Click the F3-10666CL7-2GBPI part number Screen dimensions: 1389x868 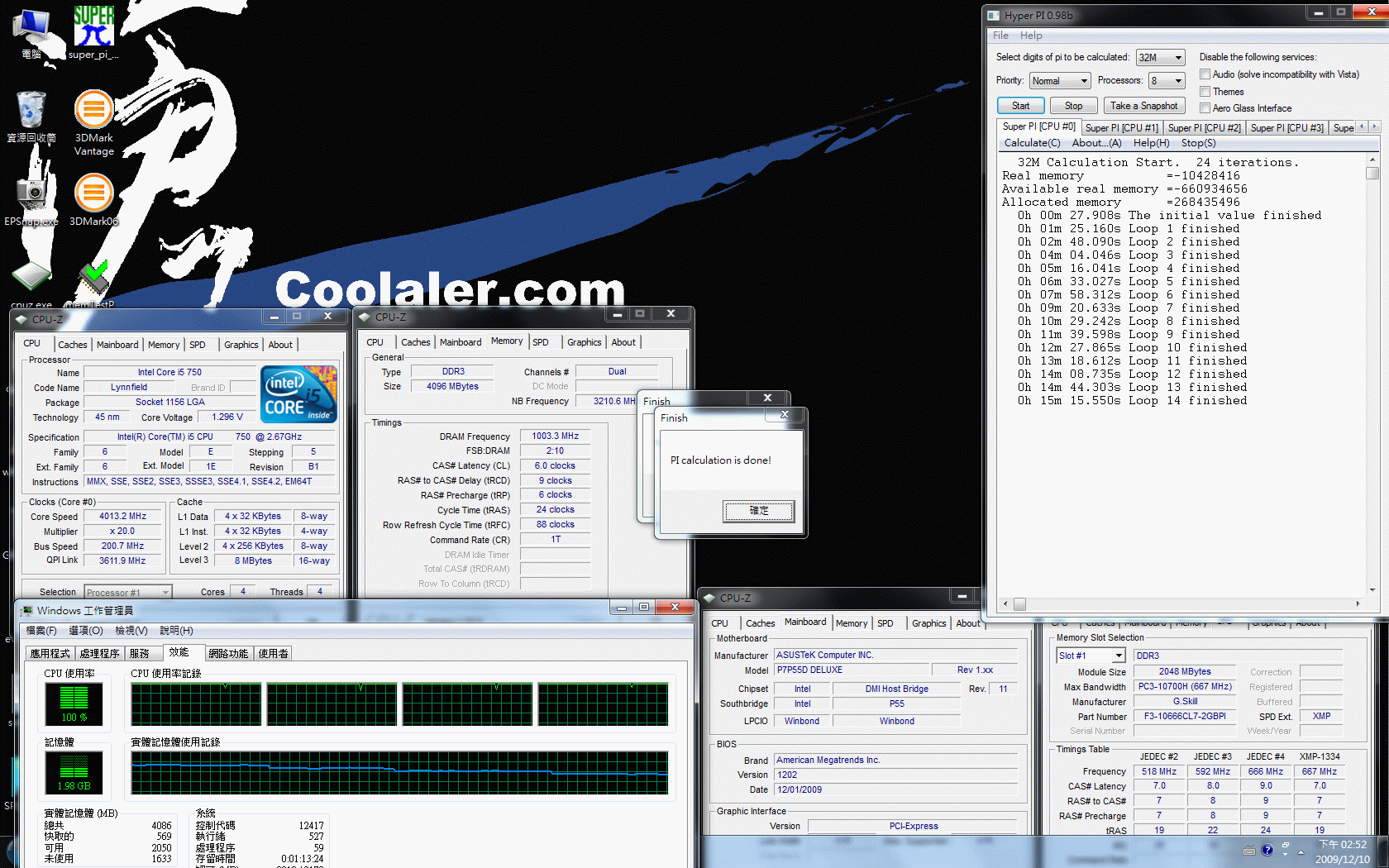click(x=1185, y=716)
